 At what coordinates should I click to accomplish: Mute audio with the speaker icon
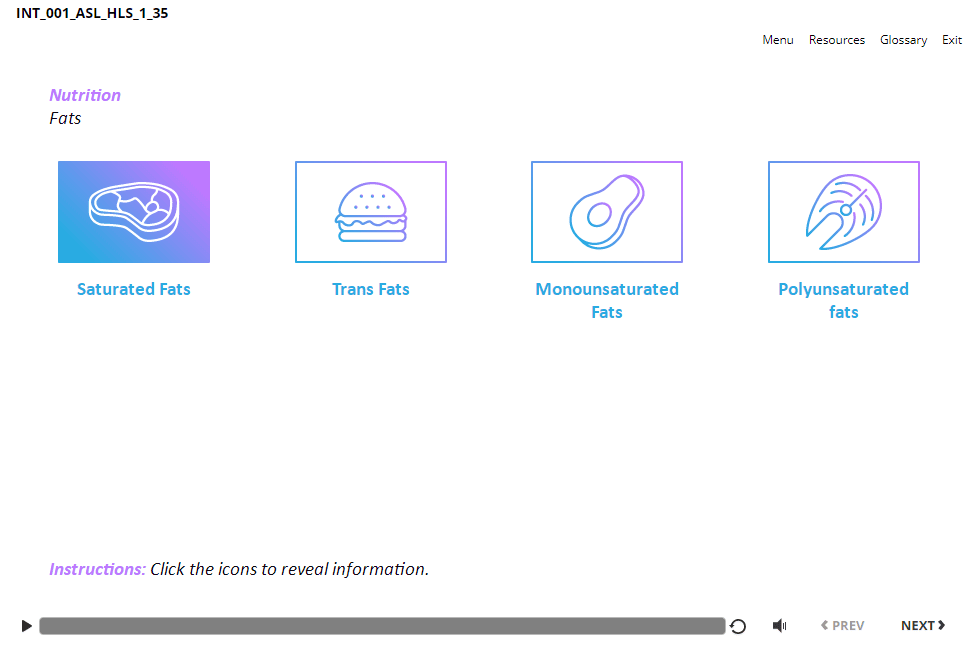point(779,626)
